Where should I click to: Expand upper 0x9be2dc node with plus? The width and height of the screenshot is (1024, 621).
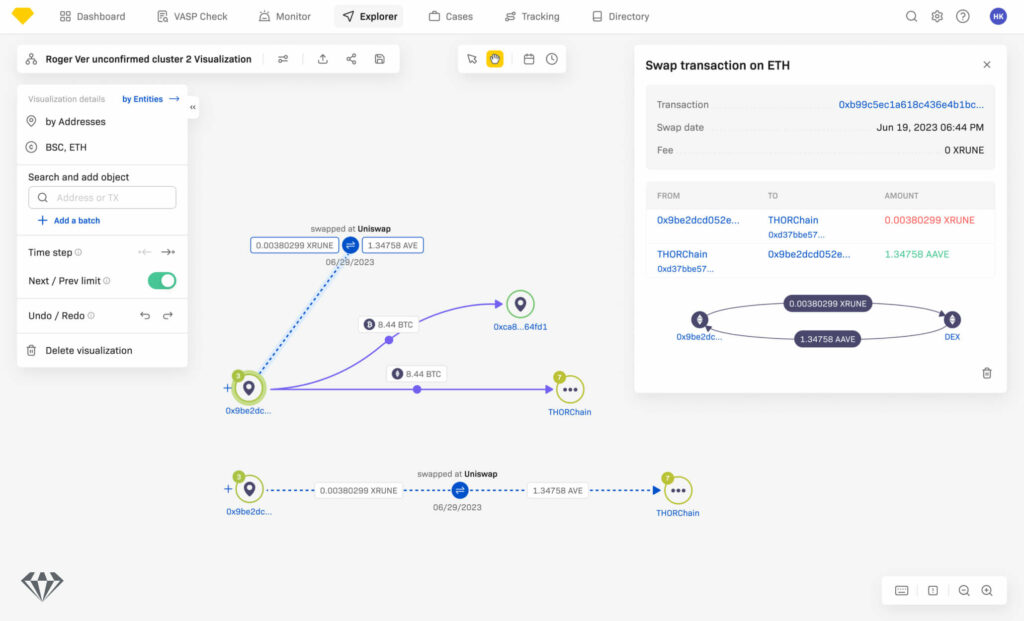click(x=227, y=388)
